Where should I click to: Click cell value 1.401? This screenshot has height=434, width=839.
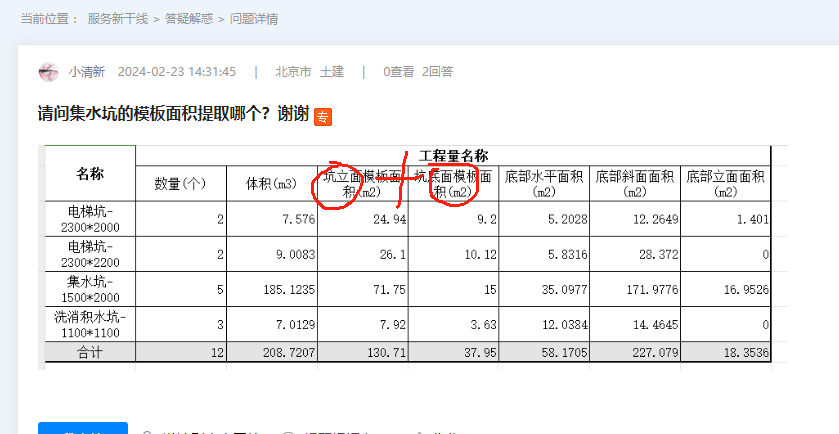click(x=726, y=219)
